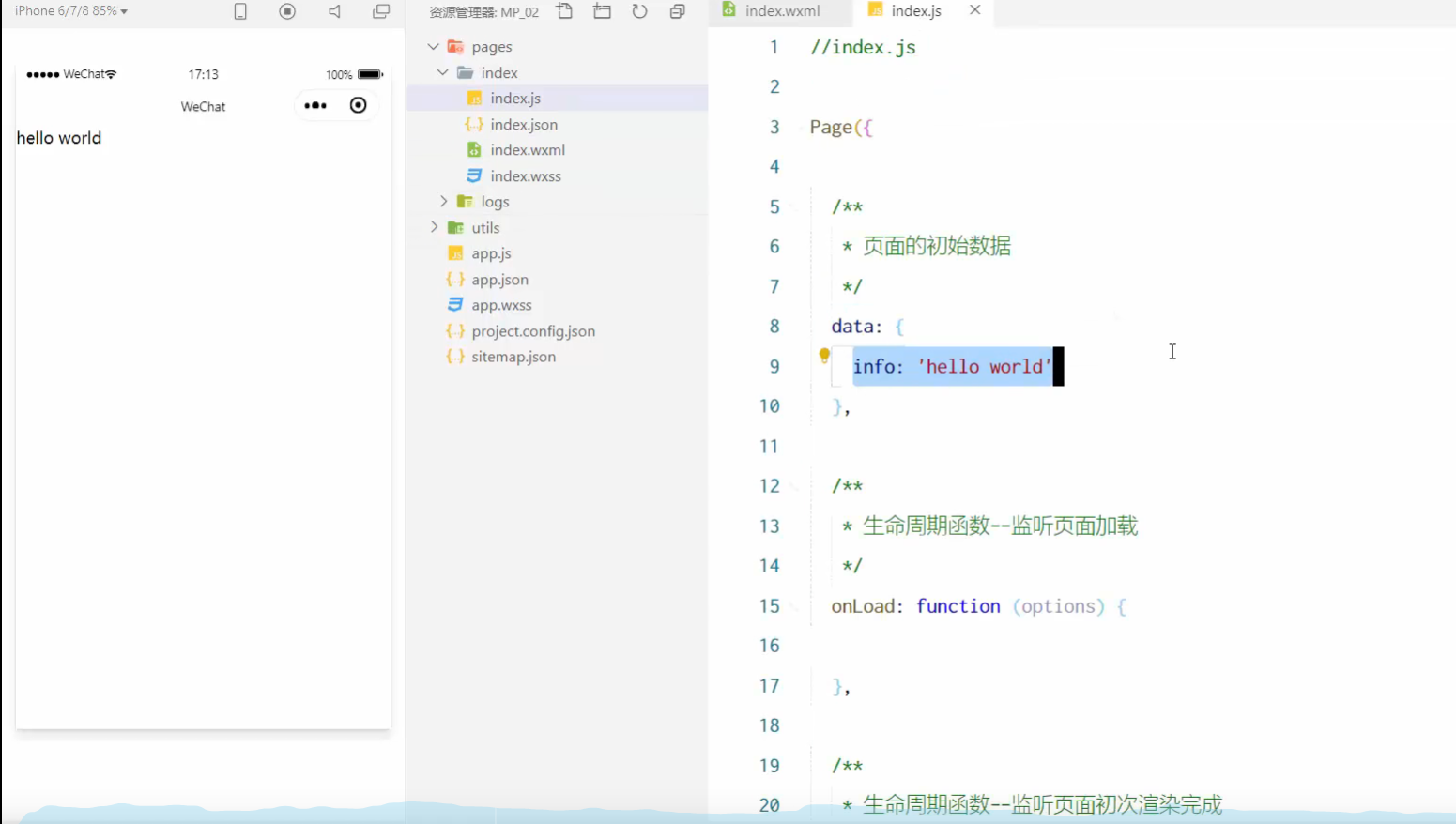This screenshot has height=824, width=1456.
Task: Expand the logs folder chevron
Action: coord(443,201)
